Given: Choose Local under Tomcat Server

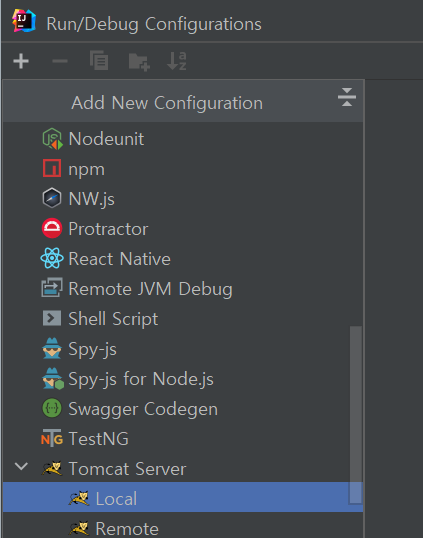Looking at the screenshot, I should (x=183, y=497).
